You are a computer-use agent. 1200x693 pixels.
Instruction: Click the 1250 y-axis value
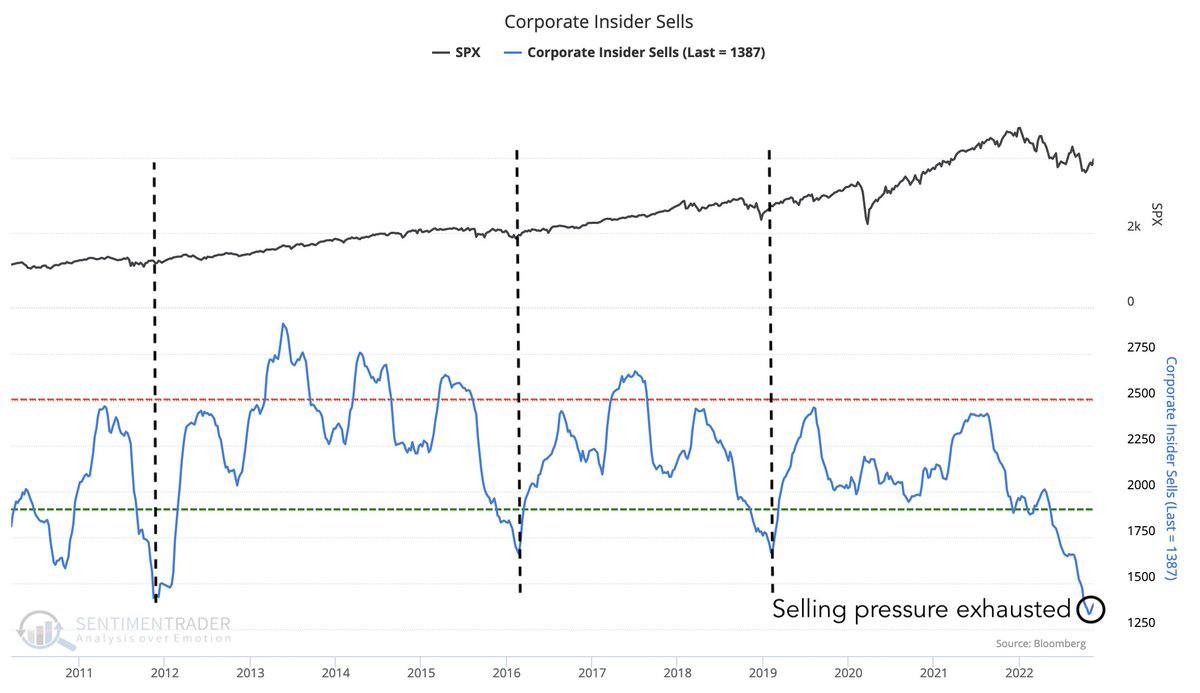pyautogui.click(x=1142, y=623)
